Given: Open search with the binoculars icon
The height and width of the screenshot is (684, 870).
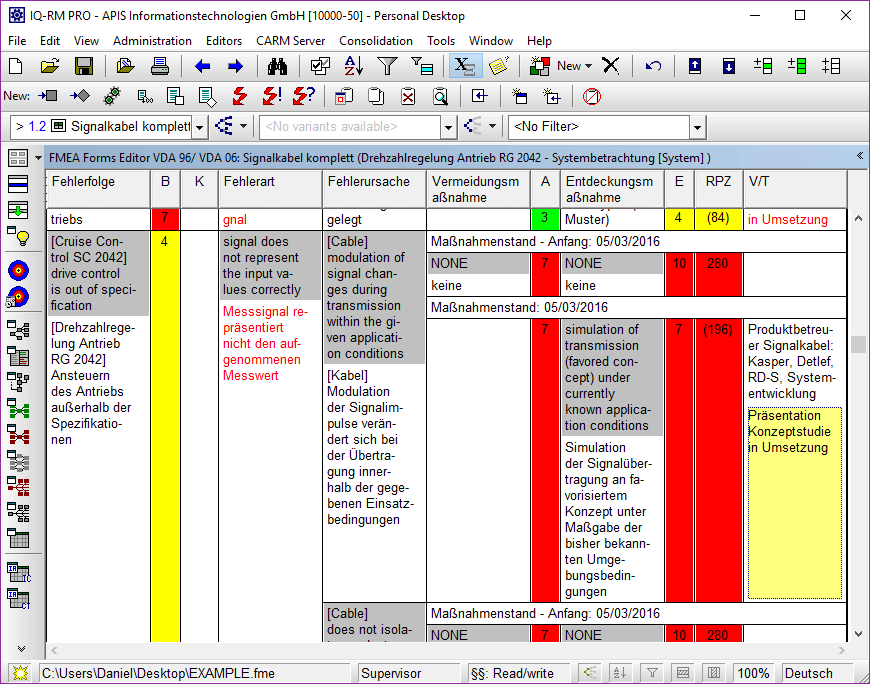Looking at the screenshot, I should tap(277, 67).
